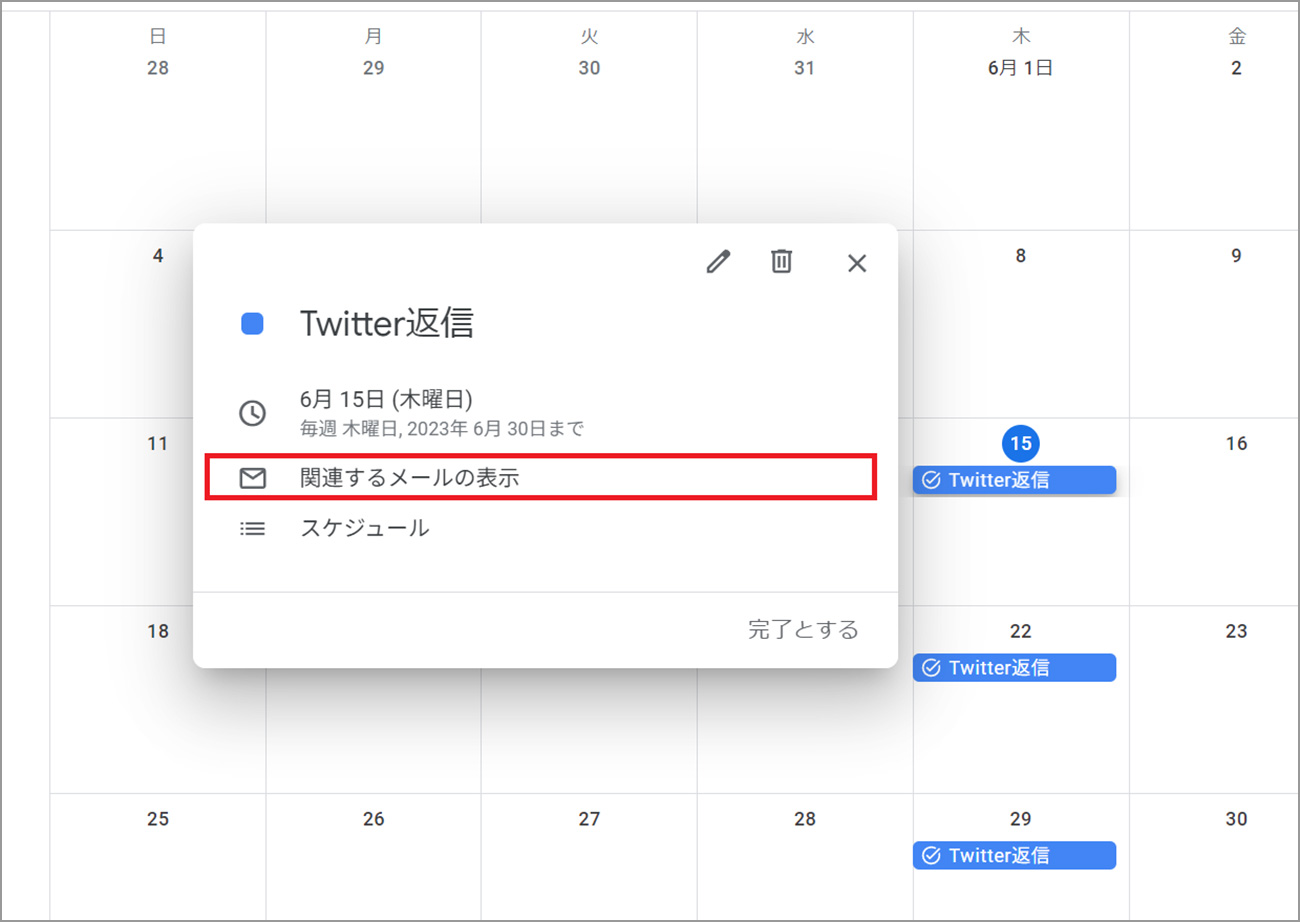Viewport: 1300px width, 922px height.
Task: Select date 31 in Wednesday column
Action: 805,69
